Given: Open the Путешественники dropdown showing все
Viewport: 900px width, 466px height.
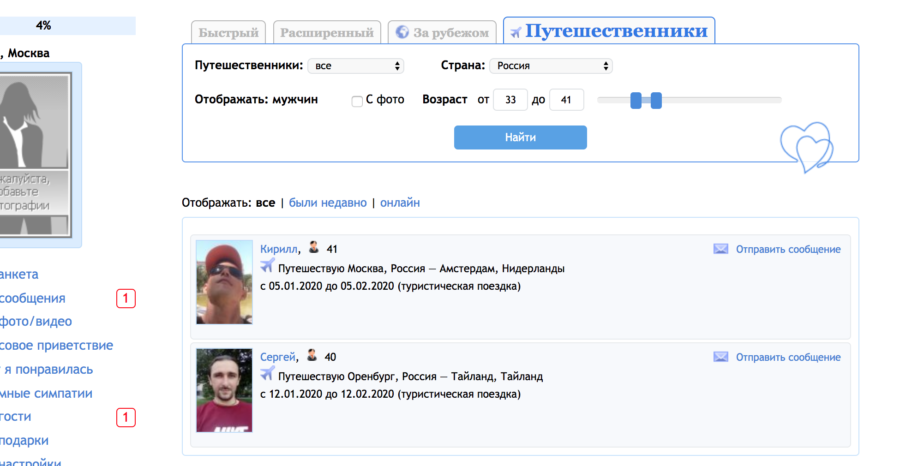Looking at the screenshot, I should pos(356,66).
